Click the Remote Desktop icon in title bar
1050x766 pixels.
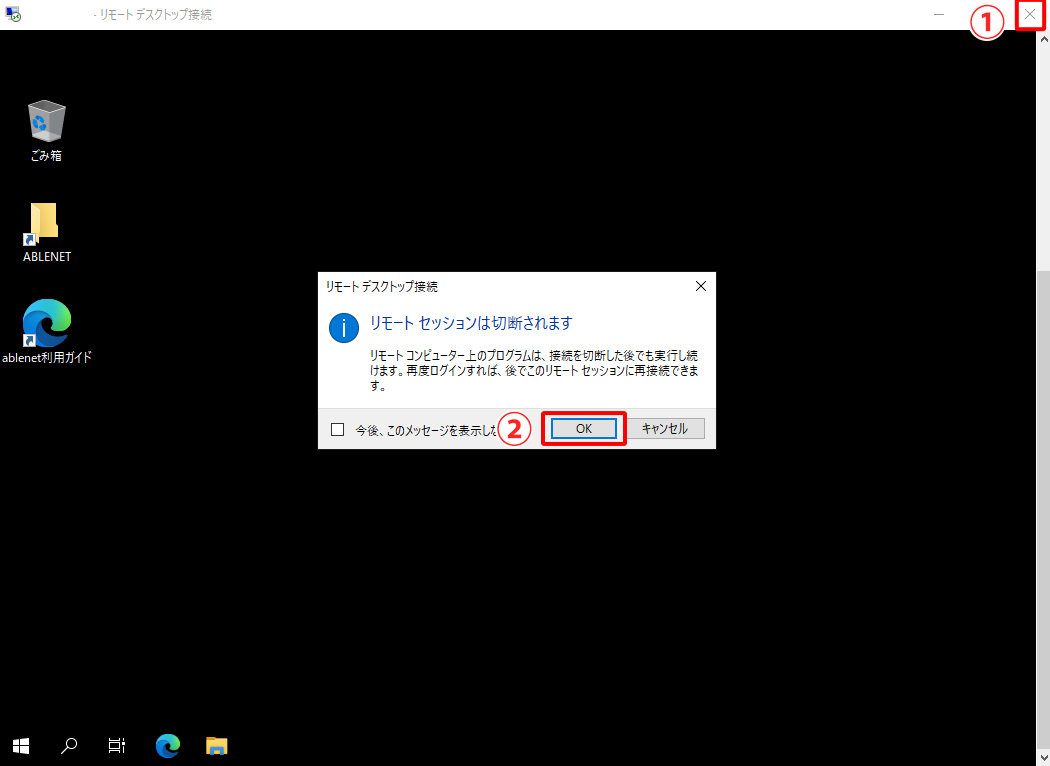pos(13,15)
